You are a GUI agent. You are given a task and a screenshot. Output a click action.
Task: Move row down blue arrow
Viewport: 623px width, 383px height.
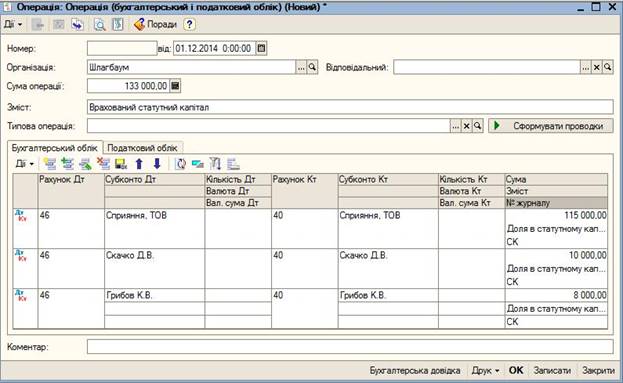coord(157,164)
